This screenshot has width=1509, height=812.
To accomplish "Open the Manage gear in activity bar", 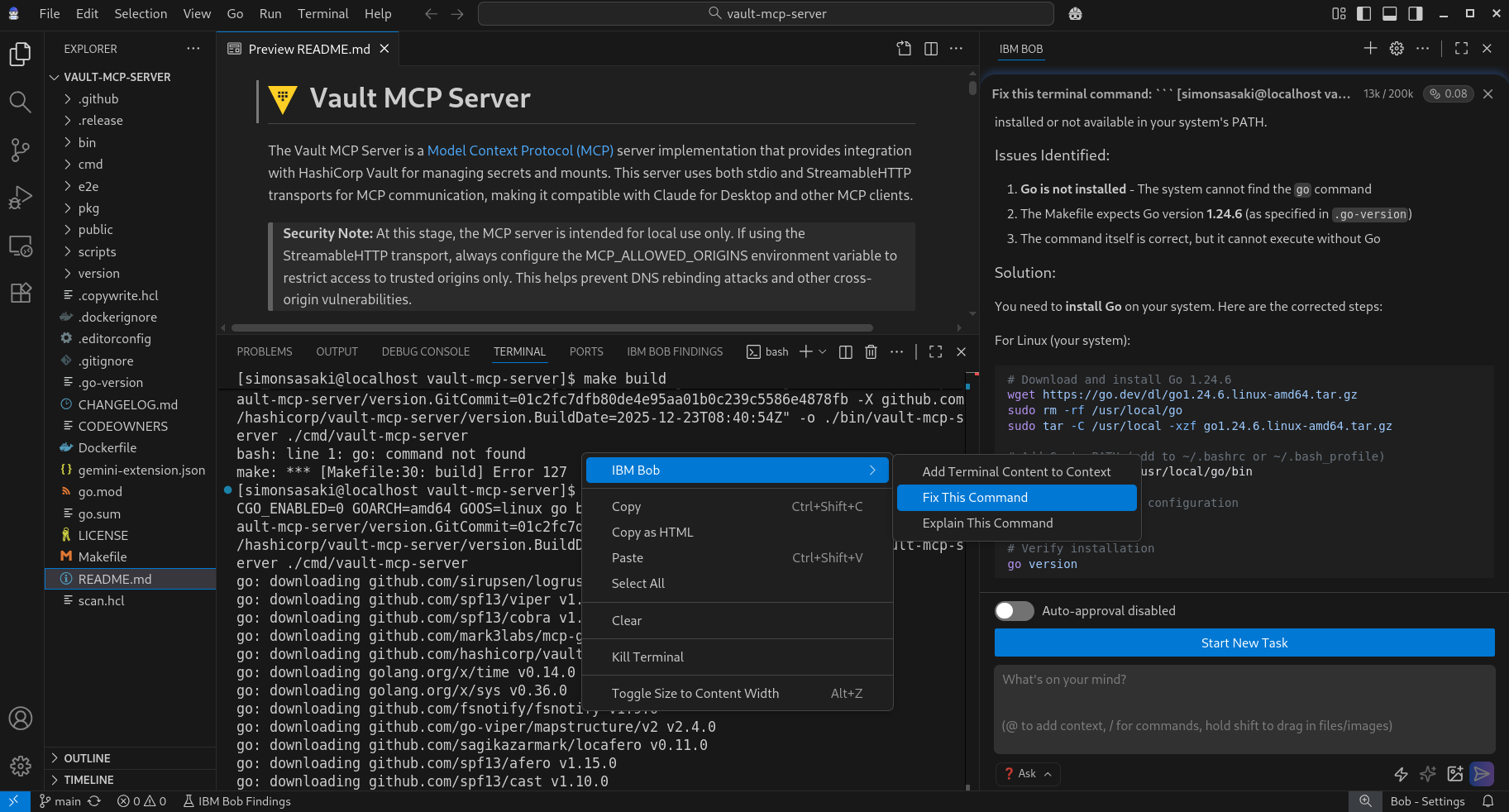I will coord(21,767).
